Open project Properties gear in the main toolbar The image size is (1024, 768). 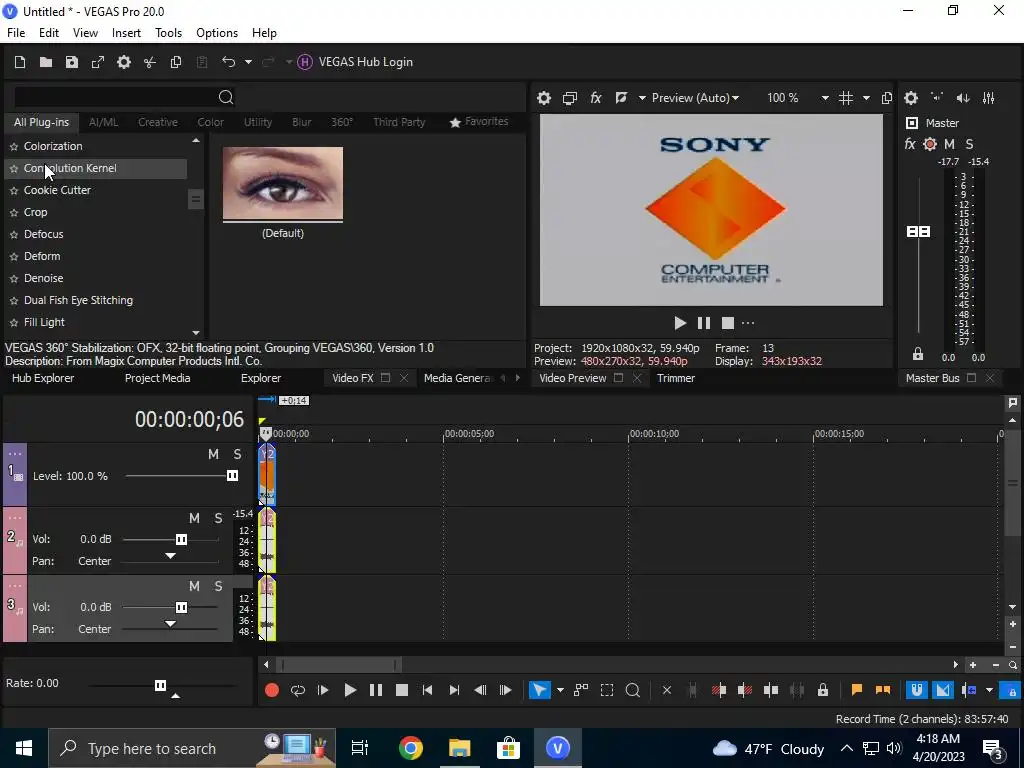coord(123,62)
